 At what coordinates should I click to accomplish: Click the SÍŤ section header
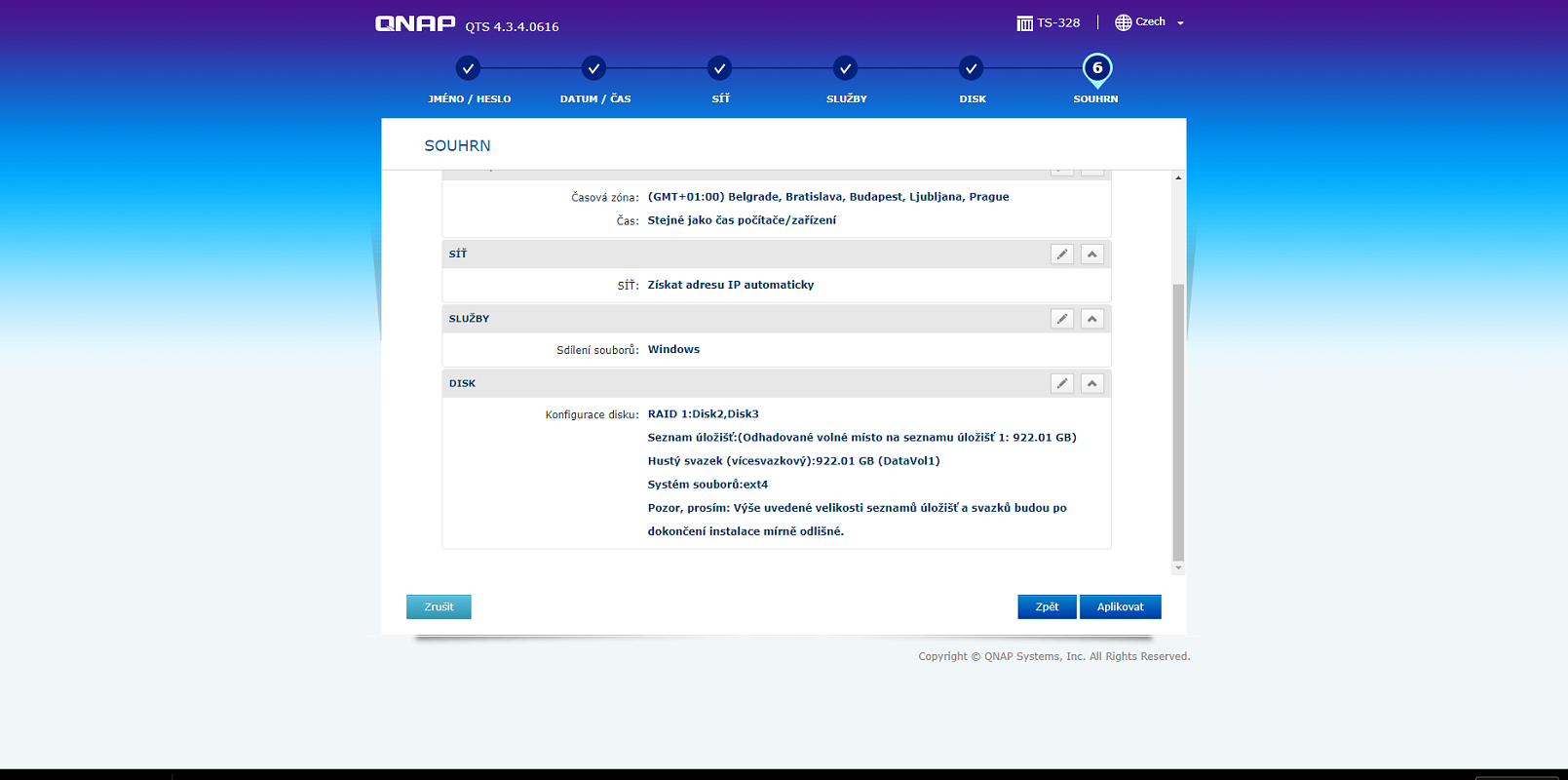tap(777, 254)
